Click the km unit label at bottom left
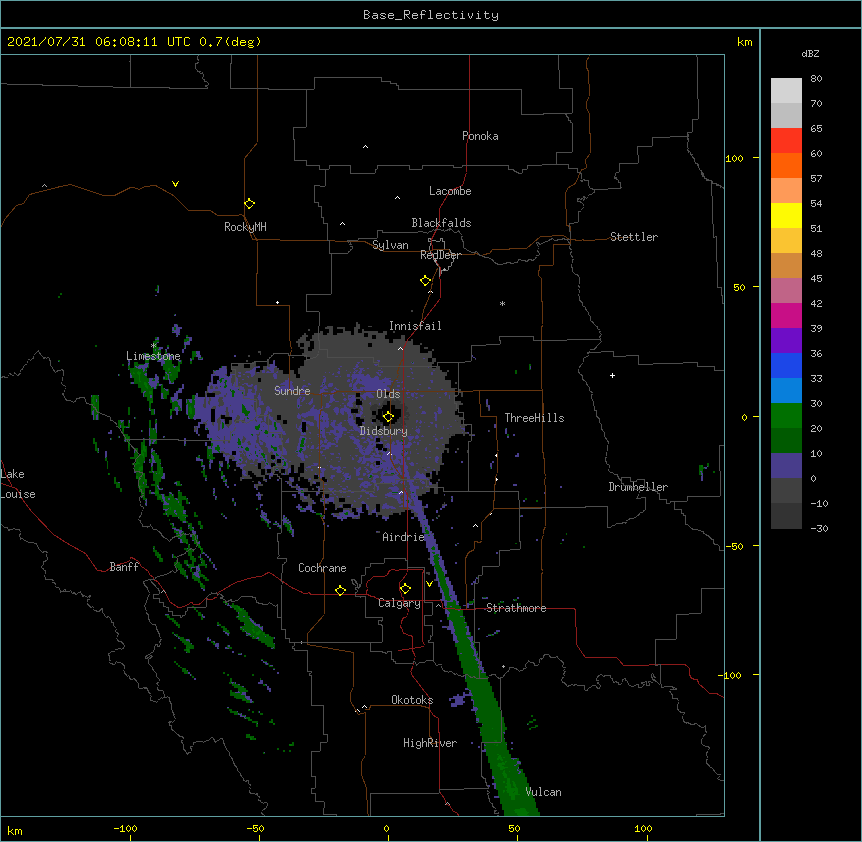This screenshot has width=862, height=842. point(15,830)
